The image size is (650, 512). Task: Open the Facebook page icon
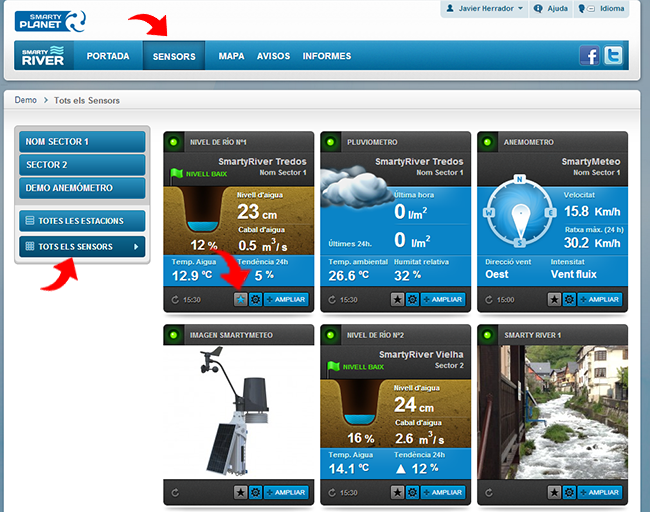point(590,56)
